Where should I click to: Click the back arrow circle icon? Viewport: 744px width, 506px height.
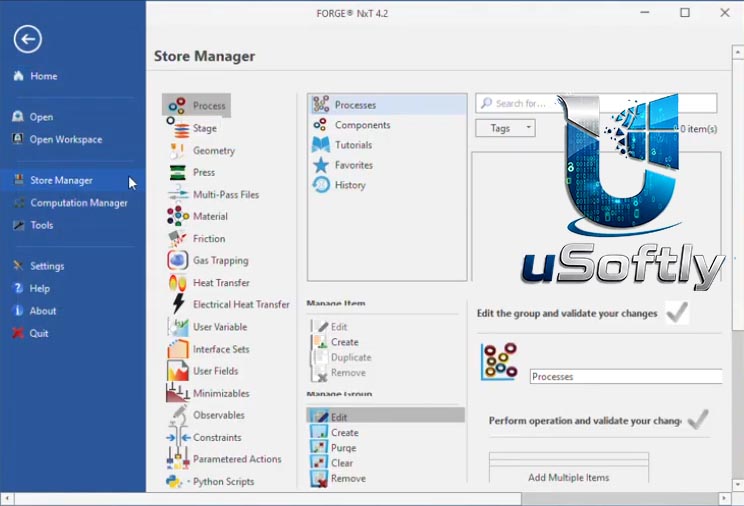click(x=28, y=39)
